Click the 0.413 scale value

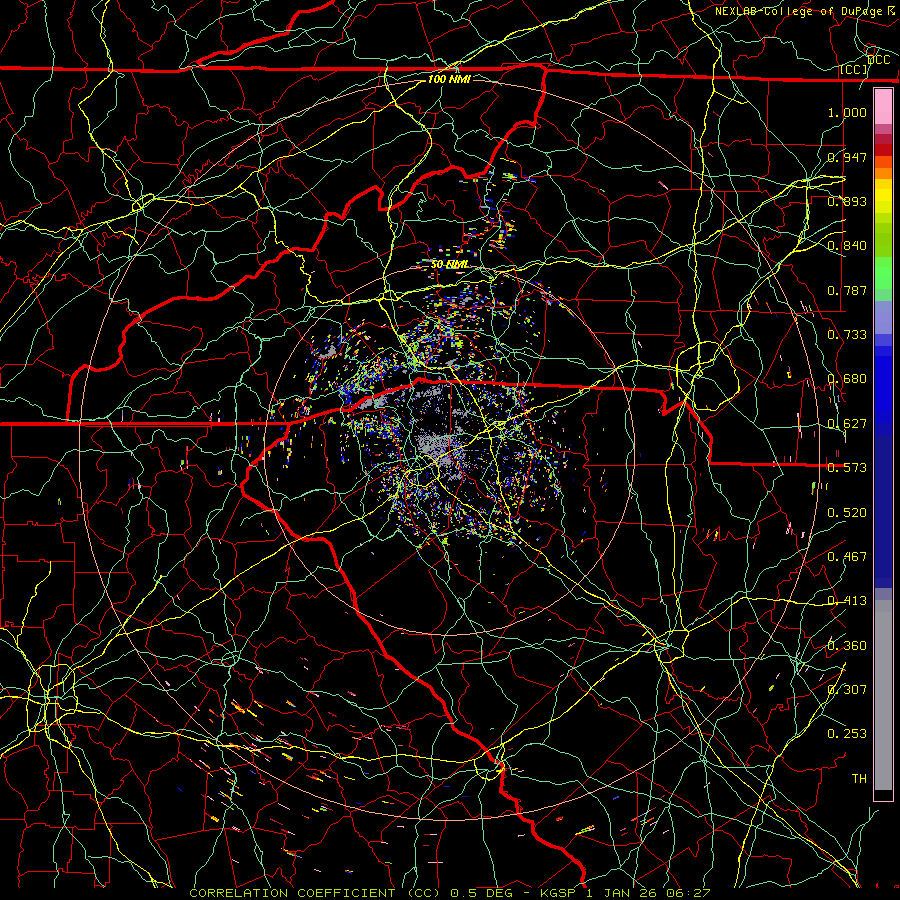point(847,601)
